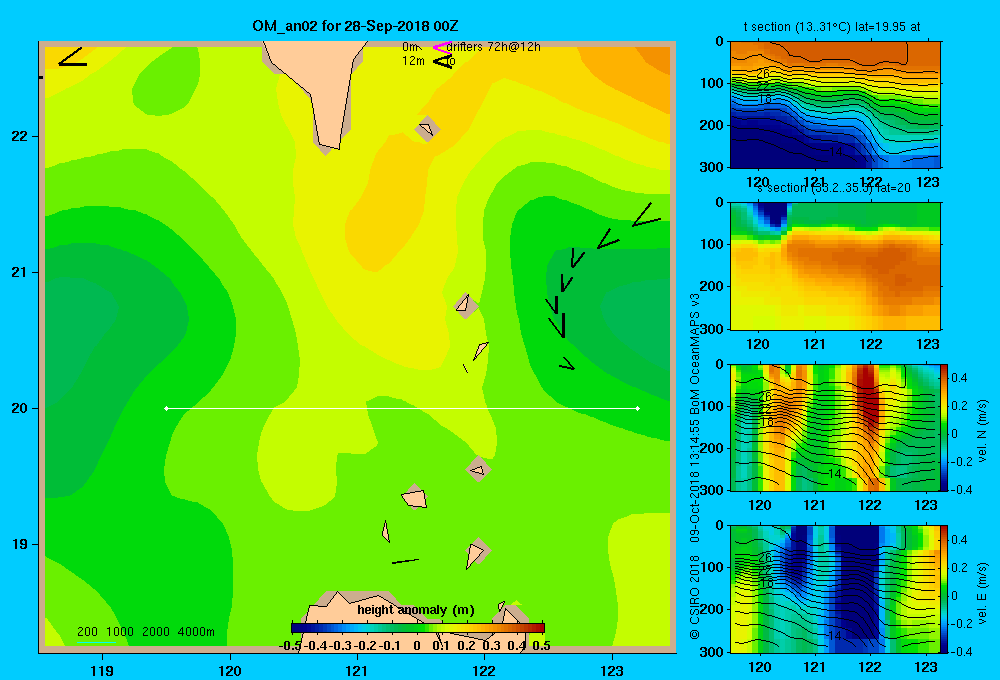Click the right endpoint of the white section line

(638, 408)
